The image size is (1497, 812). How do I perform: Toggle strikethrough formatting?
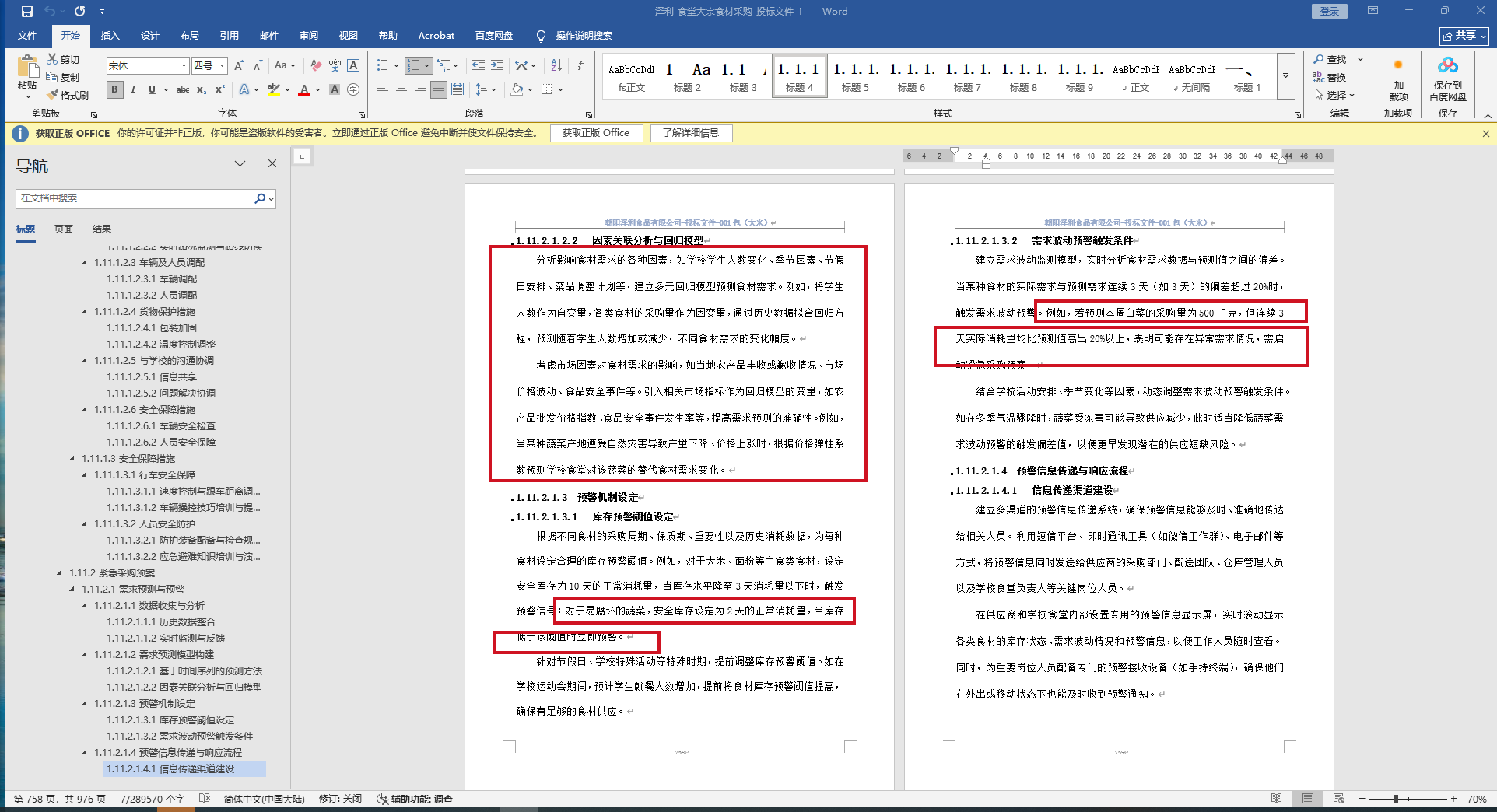[x=183, y=89]
